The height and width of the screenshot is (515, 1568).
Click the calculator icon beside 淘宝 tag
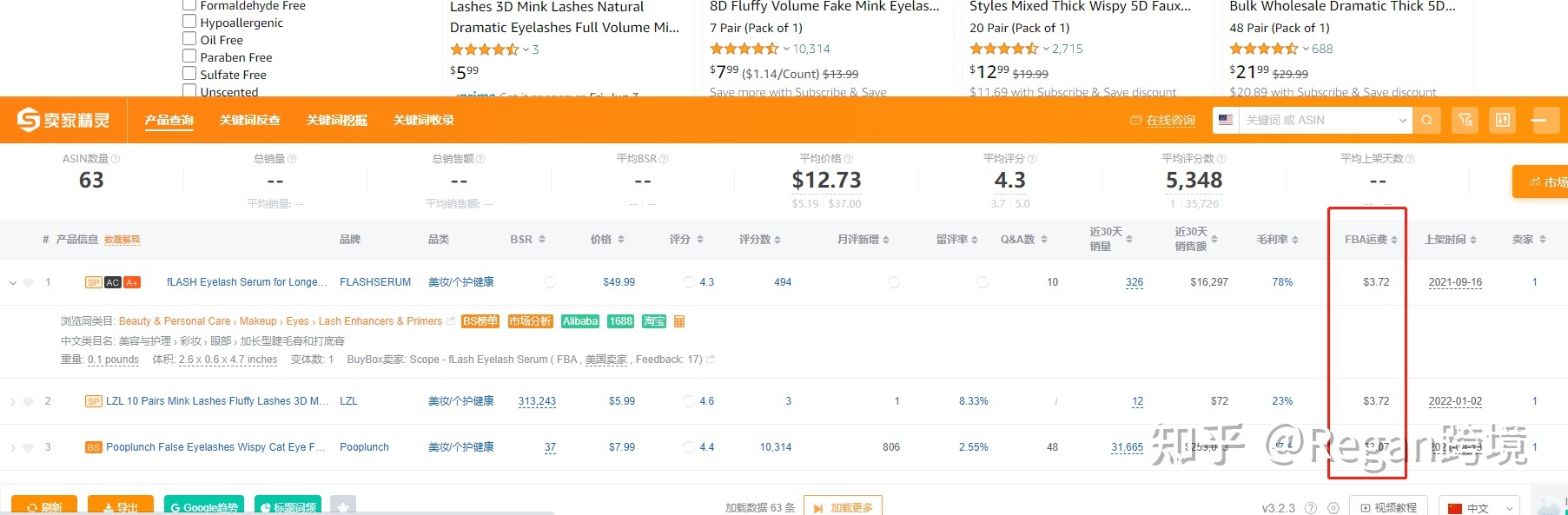pyautogui.click(x=679, y=321)
